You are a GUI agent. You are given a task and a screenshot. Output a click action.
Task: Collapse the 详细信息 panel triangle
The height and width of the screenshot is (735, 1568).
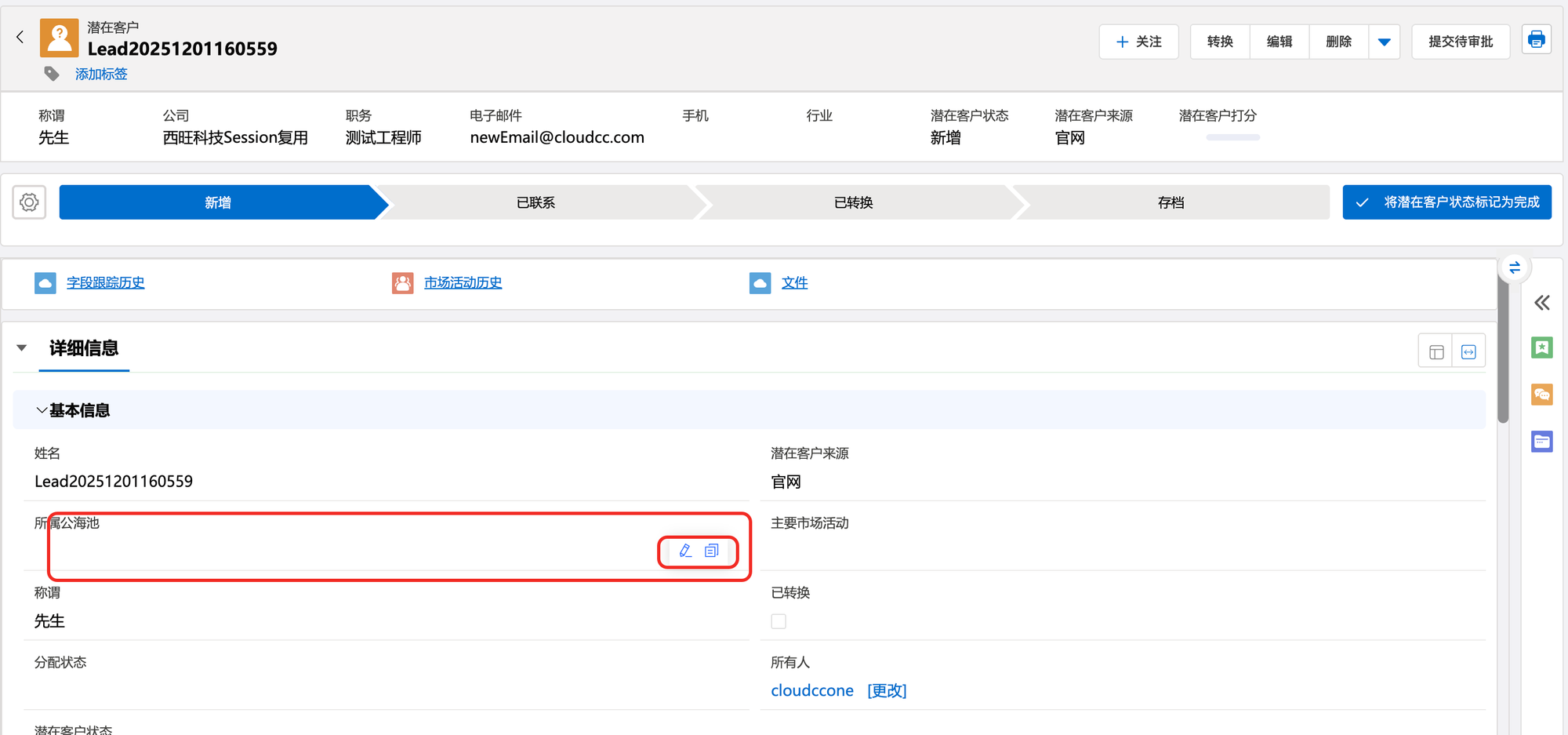(x=22, y=348)
